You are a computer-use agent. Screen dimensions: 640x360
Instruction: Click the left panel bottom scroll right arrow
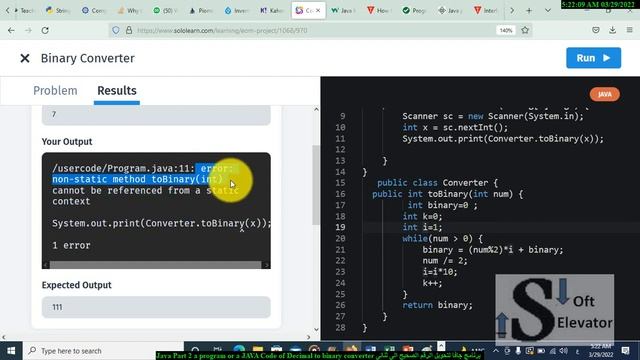309,337
